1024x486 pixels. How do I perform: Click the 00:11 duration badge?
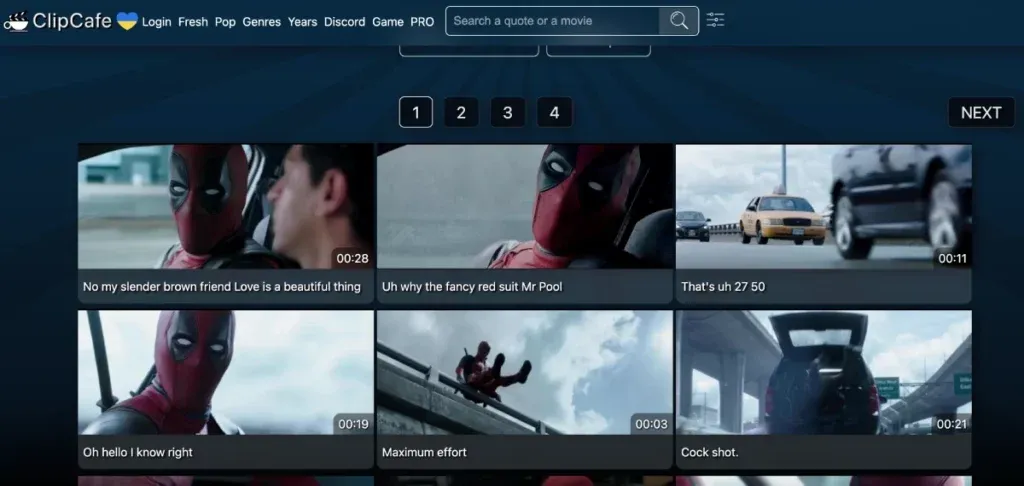pos(952,259)
